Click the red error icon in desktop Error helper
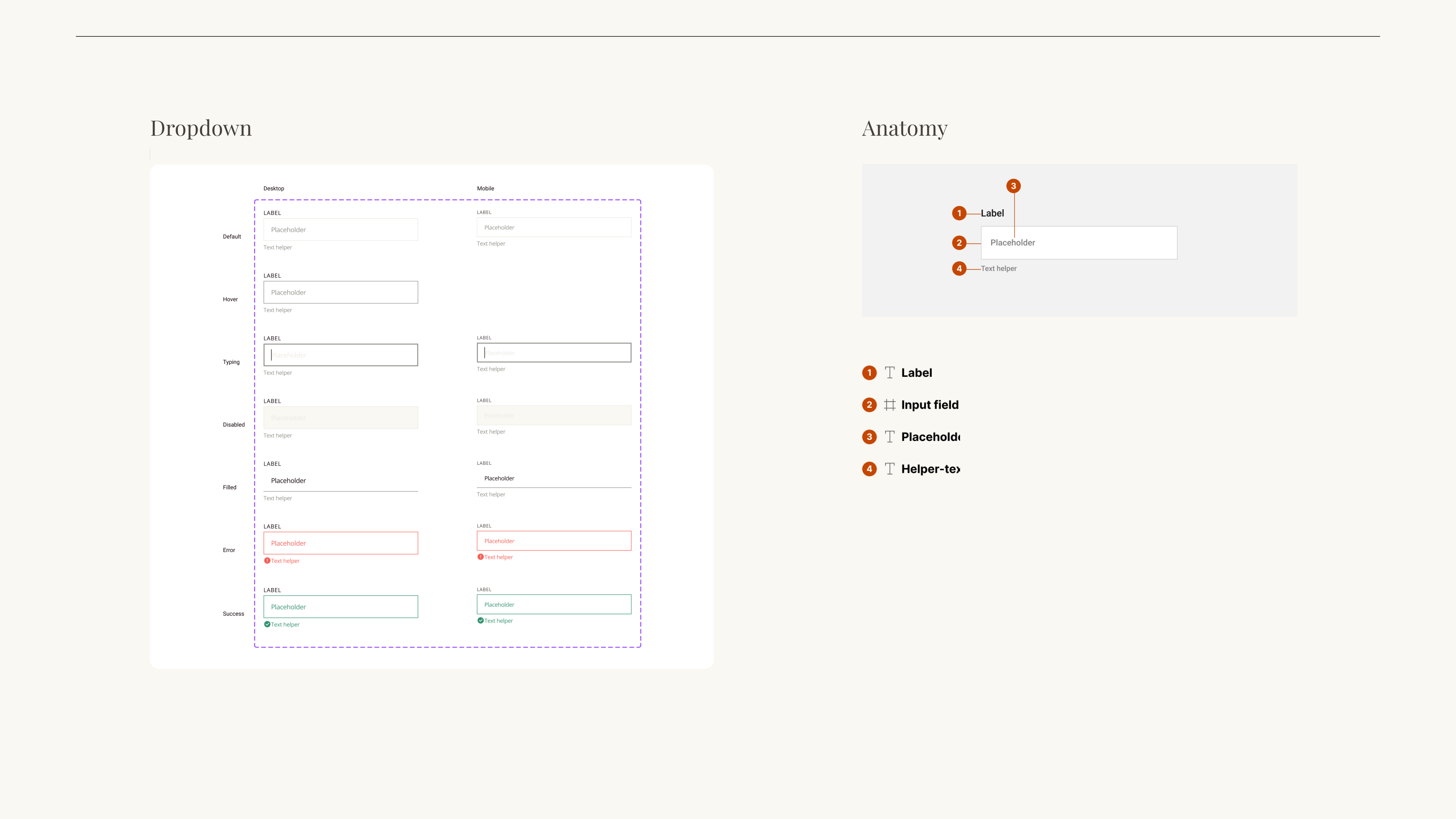Screen dimensions: 1456x819 click(267, 561)
